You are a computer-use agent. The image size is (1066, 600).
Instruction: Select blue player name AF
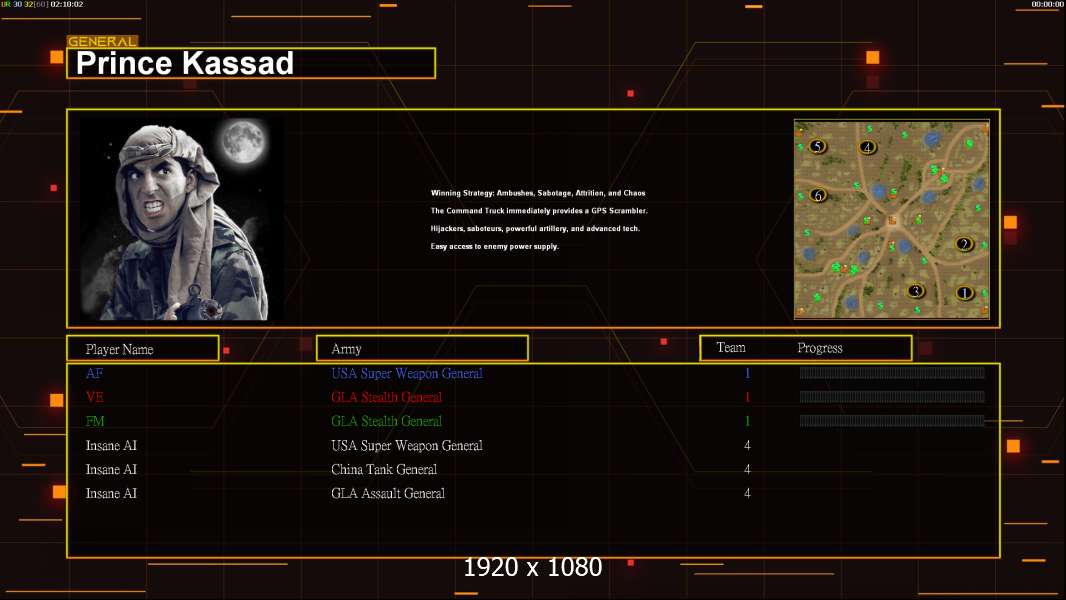(x=94, y=372)
